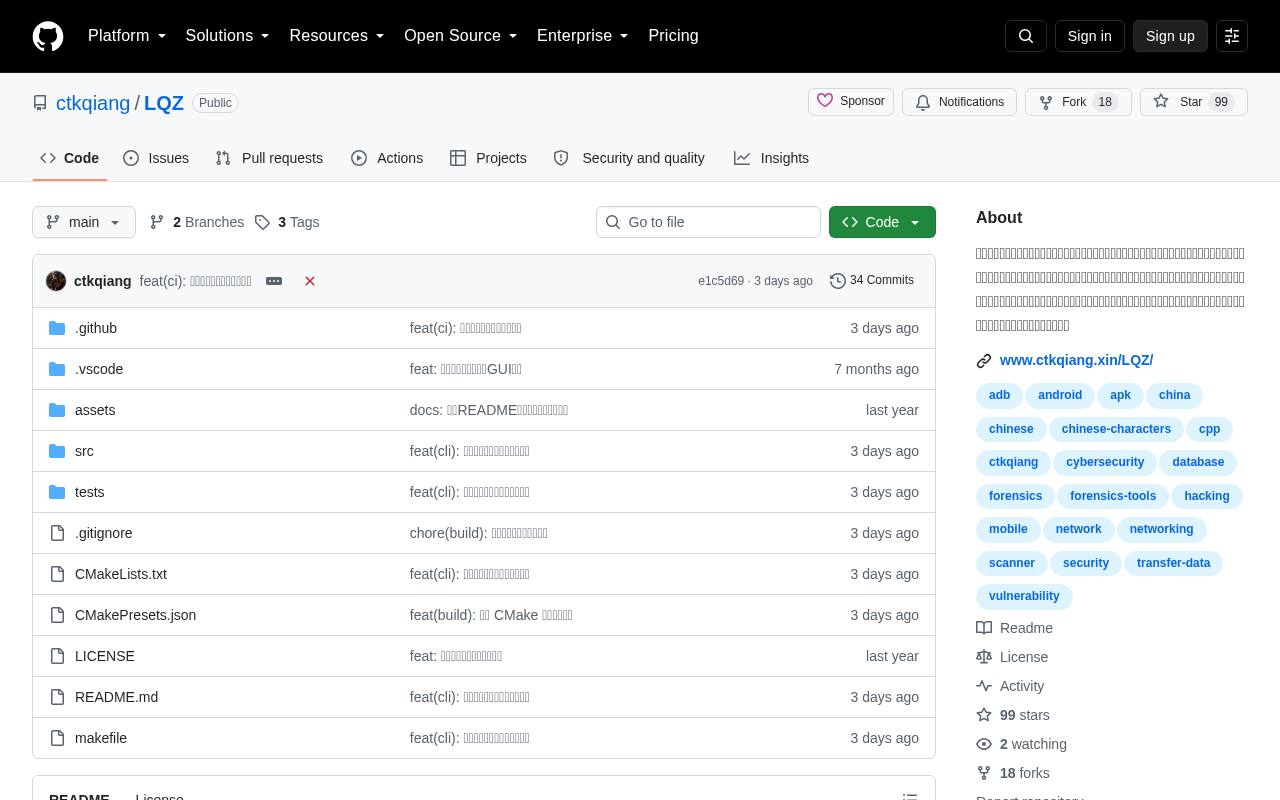Viewport: 1280px width, 800px height.
Task: Fork the repository using the Fork button
Action: (x=1078, y=102)
